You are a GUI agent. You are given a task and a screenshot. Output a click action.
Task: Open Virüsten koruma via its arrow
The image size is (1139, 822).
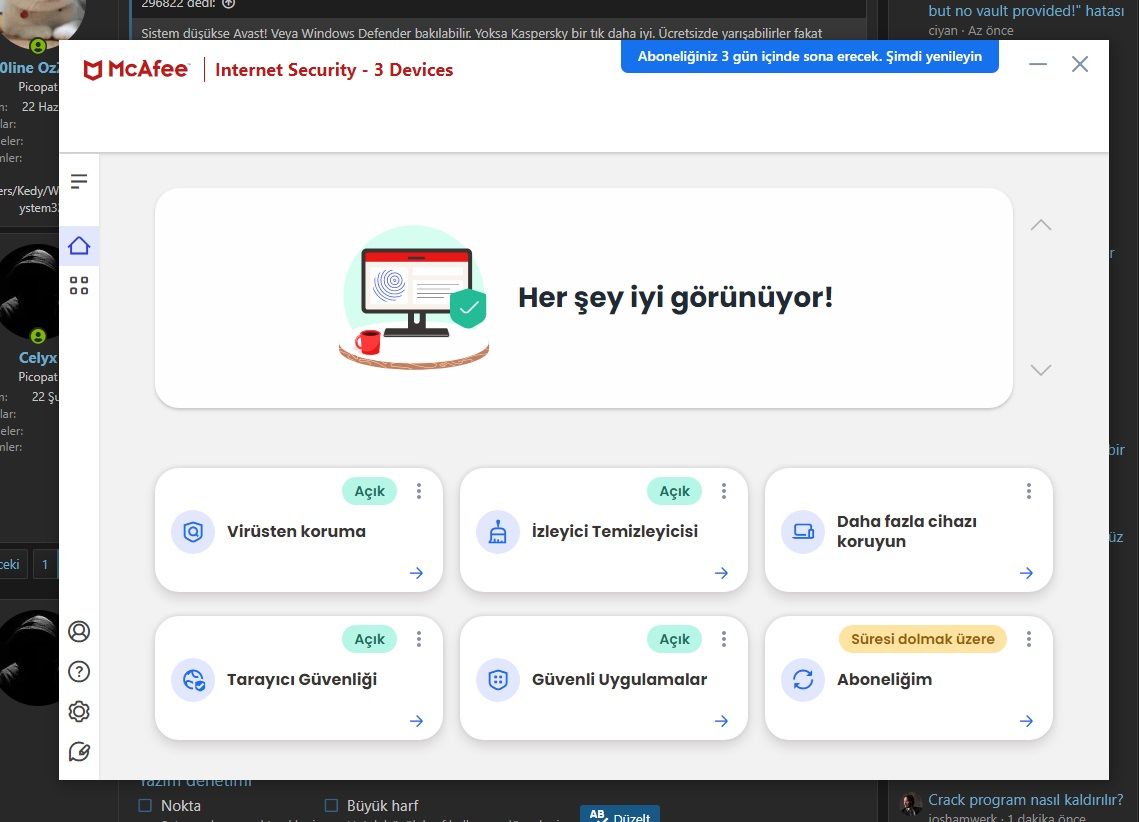(416, 573)
